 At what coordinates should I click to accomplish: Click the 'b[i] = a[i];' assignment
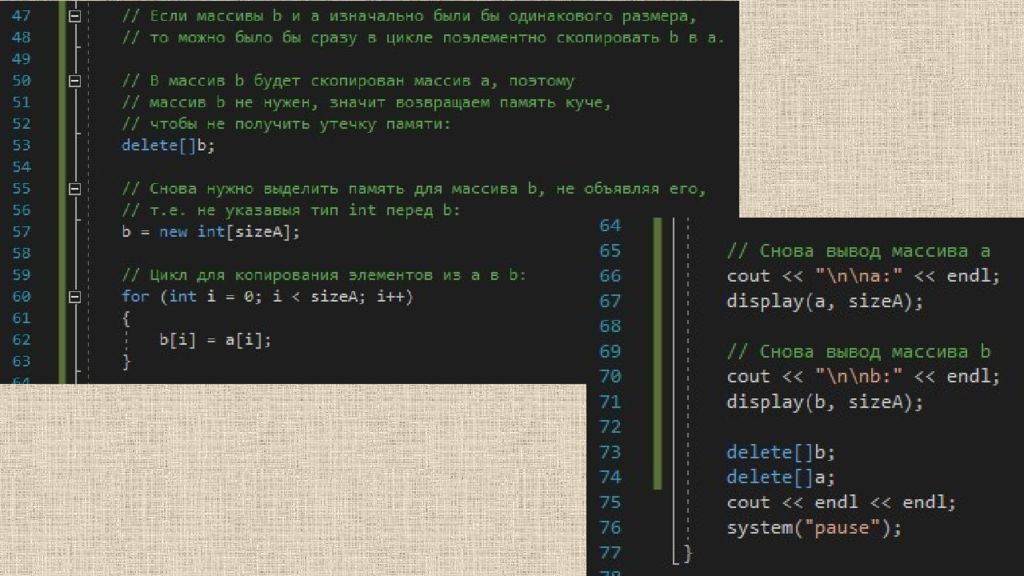[x=215, y=340]
